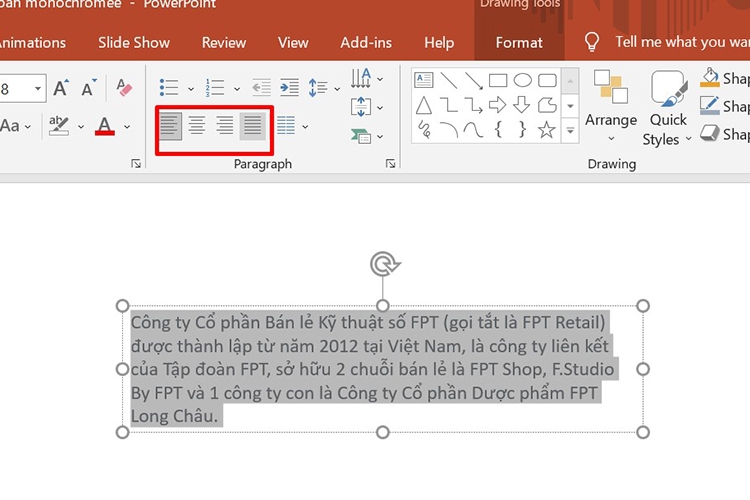Image resolution: width=750 pixels, height=500 pixels.
Task: Apply red font color
Action: pos(105,126)
